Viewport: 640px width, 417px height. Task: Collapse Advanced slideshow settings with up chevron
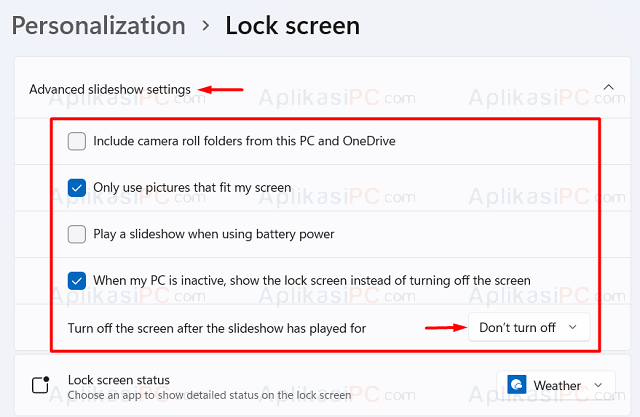pyautogui.click(x=609, y=87)
